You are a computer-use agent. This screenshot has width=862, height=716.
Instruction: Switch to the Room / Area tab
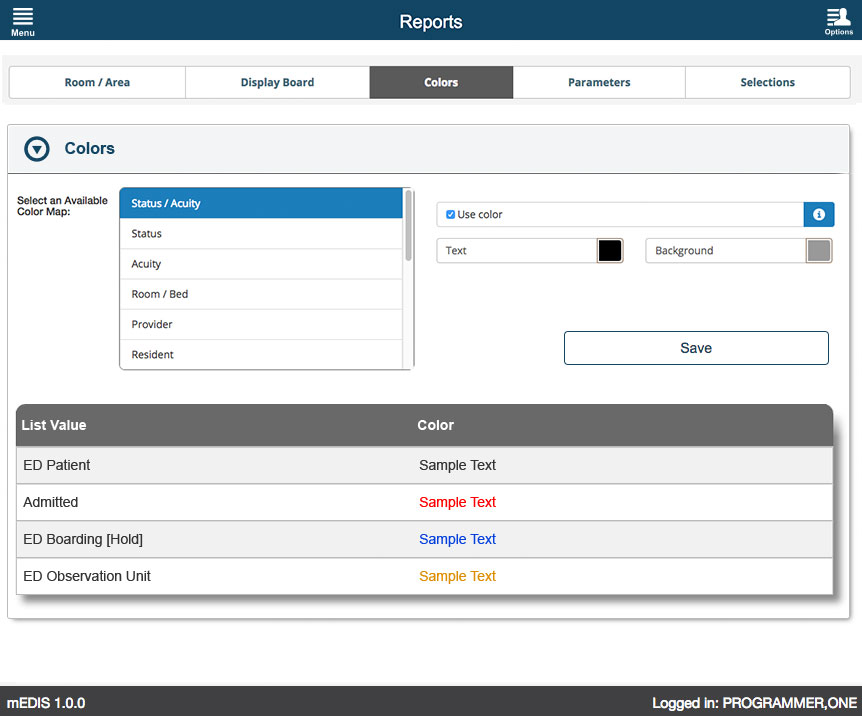pyautogui.click(x=97, y=82)
